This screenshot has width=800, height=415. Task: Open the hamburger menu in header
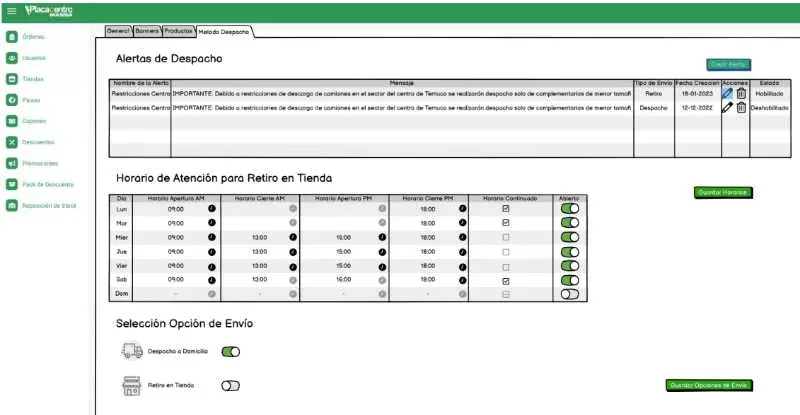coord(11,10)
